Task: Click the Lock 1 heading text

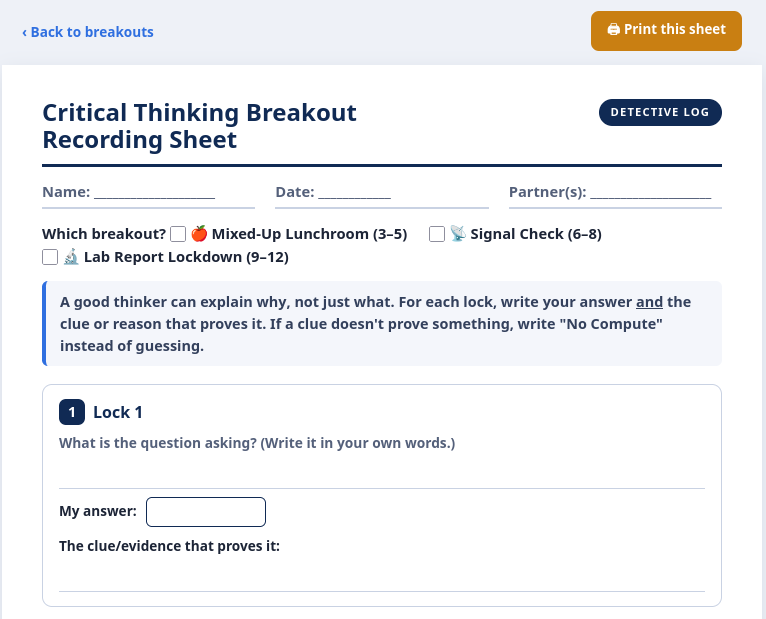Action: pos(118,412)
